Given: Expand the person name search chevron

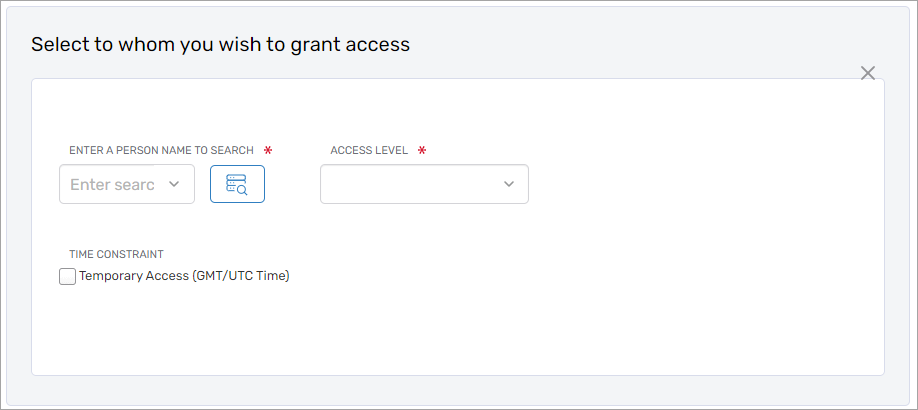Looking at the screenshot, I should coord(174,184).
